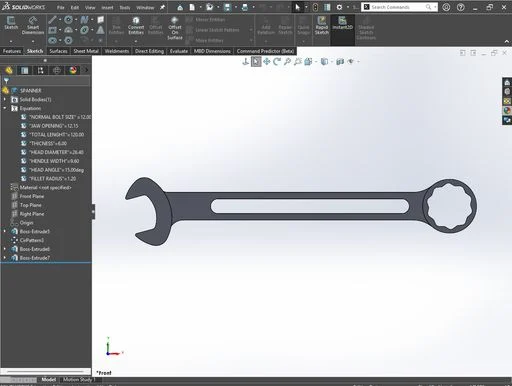Screen dimensions: 512x386
Task: Select the Corner Rectangle sketch tool
Action: click(52, 30)
